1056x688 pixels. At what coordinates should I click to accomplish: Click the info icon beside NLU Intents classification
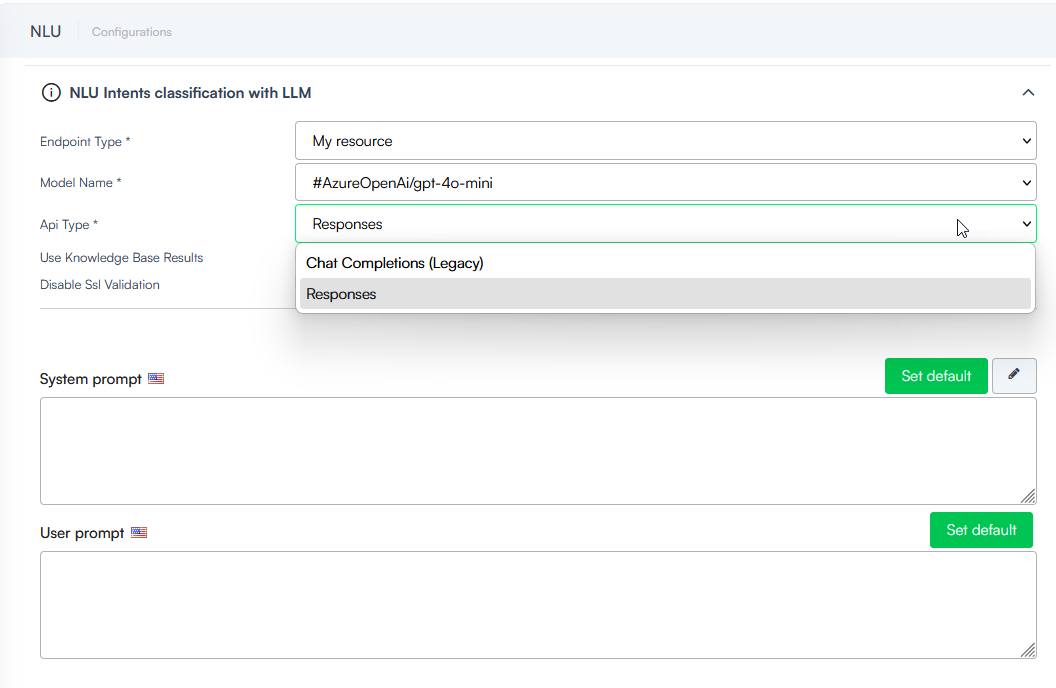click(x=50, y=93)
